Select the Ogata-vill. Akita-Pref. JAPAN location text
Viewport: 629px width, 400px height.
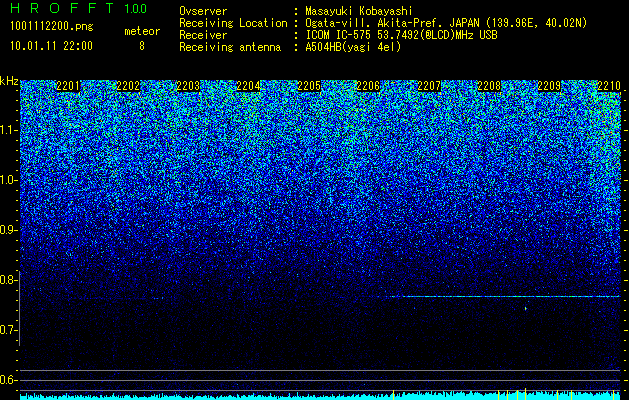click(446, 23)
